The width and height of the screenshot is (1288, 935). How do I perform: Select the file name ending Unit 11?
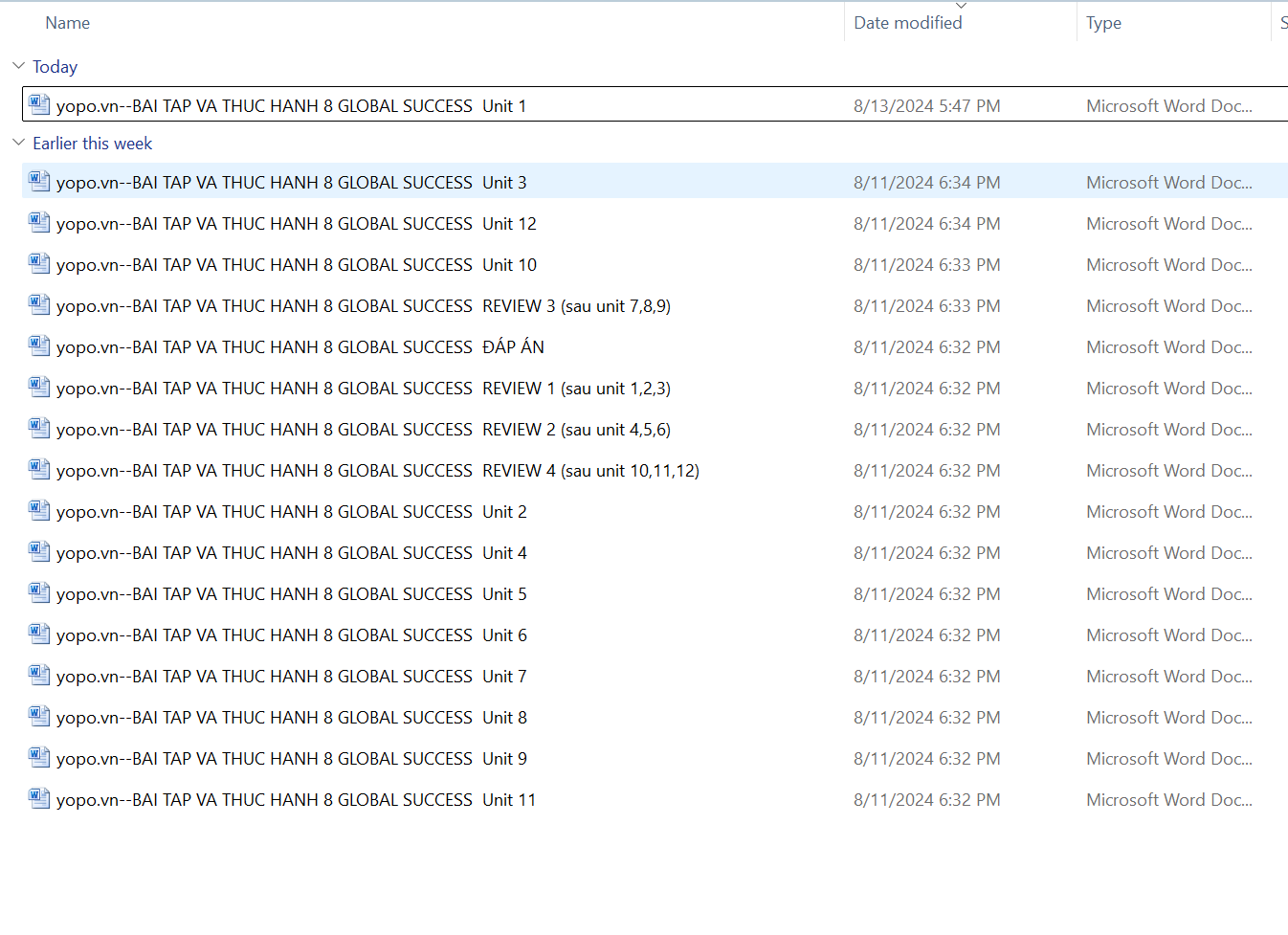click(x=296, y=800)
